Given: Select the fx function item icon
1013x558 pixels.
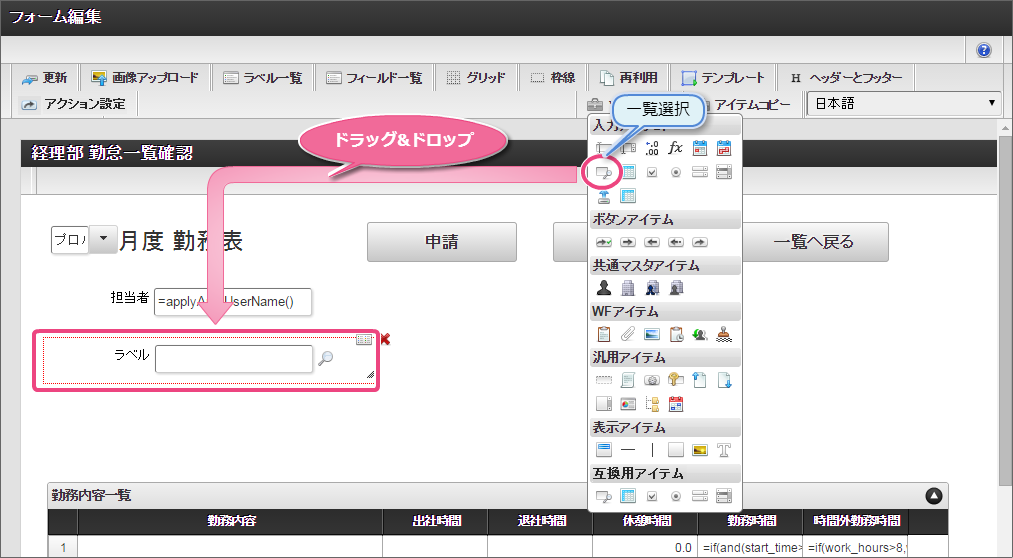Looking at the screenshot, I should (x=675, y=149).
